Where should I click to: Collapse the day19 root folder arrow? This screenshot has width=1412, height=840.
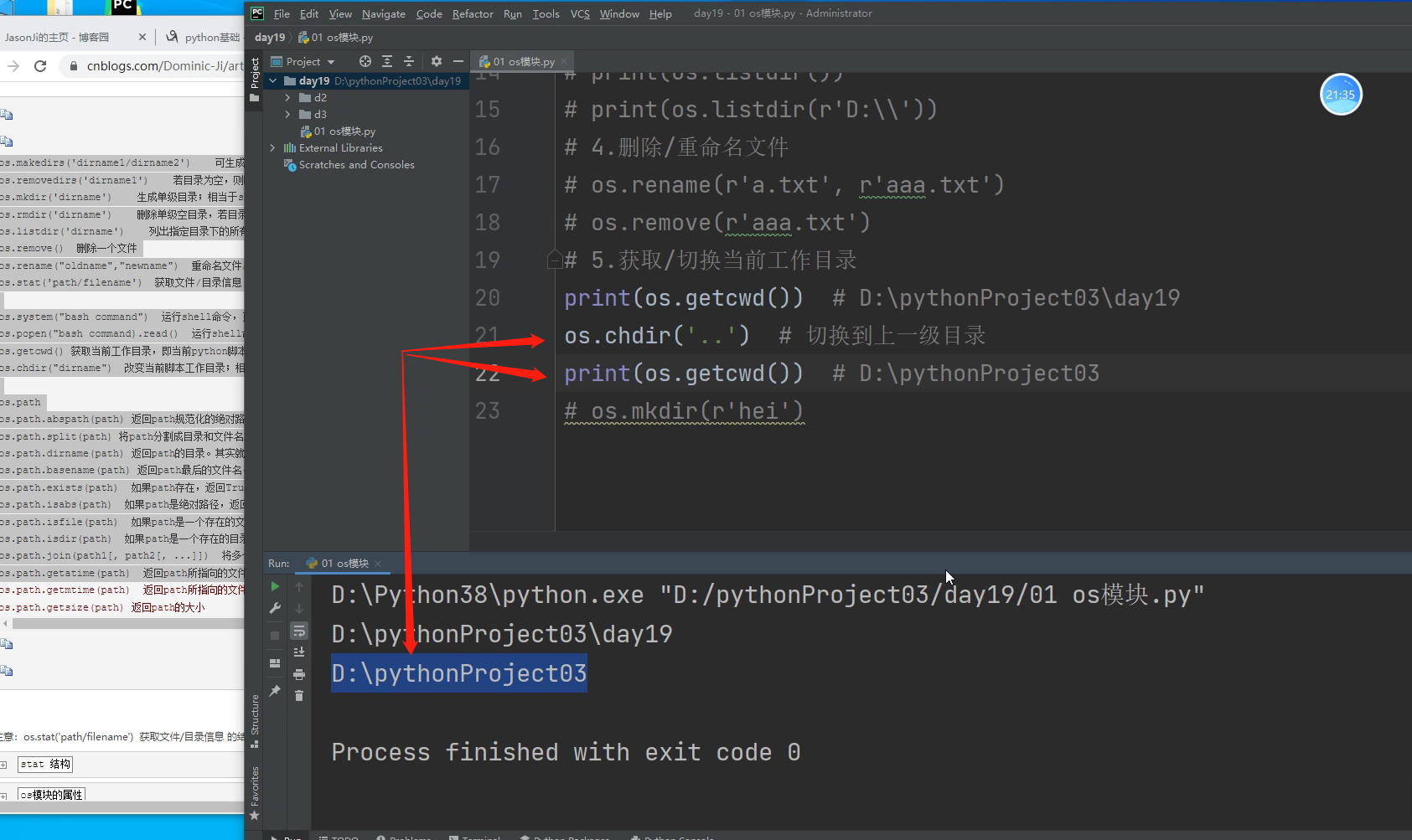[272, 81]
